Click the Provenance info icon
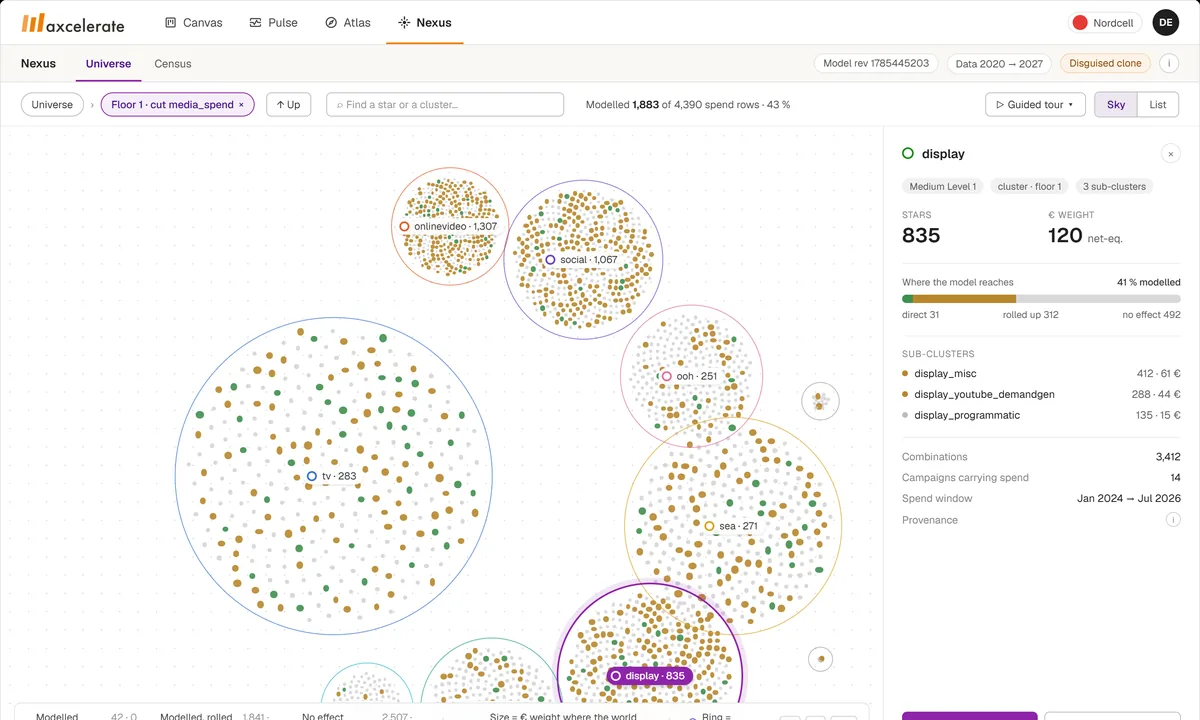 pyautogui.click(x=1173, y=520)
